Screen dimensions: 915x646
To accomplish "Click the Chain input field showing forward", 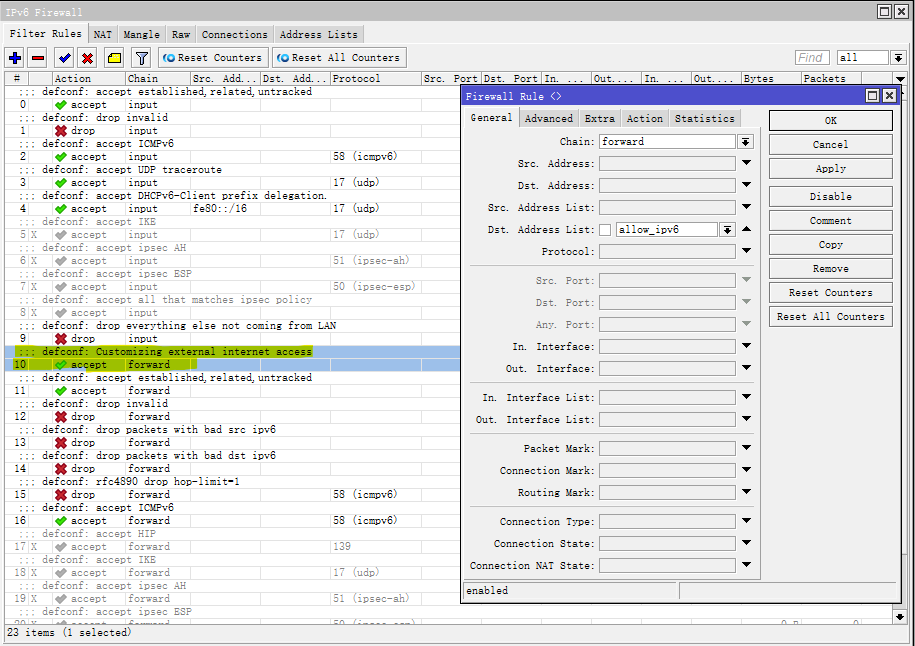I will (667, 142).
